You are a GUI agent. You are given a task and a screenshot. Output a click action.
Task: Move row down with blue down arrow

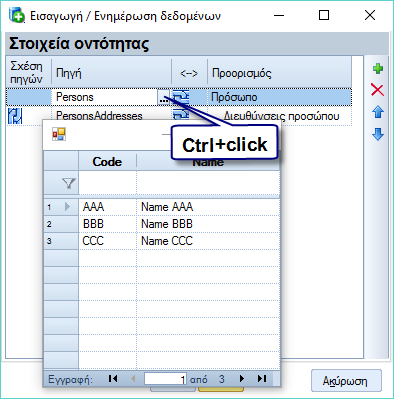pos(378,134)
